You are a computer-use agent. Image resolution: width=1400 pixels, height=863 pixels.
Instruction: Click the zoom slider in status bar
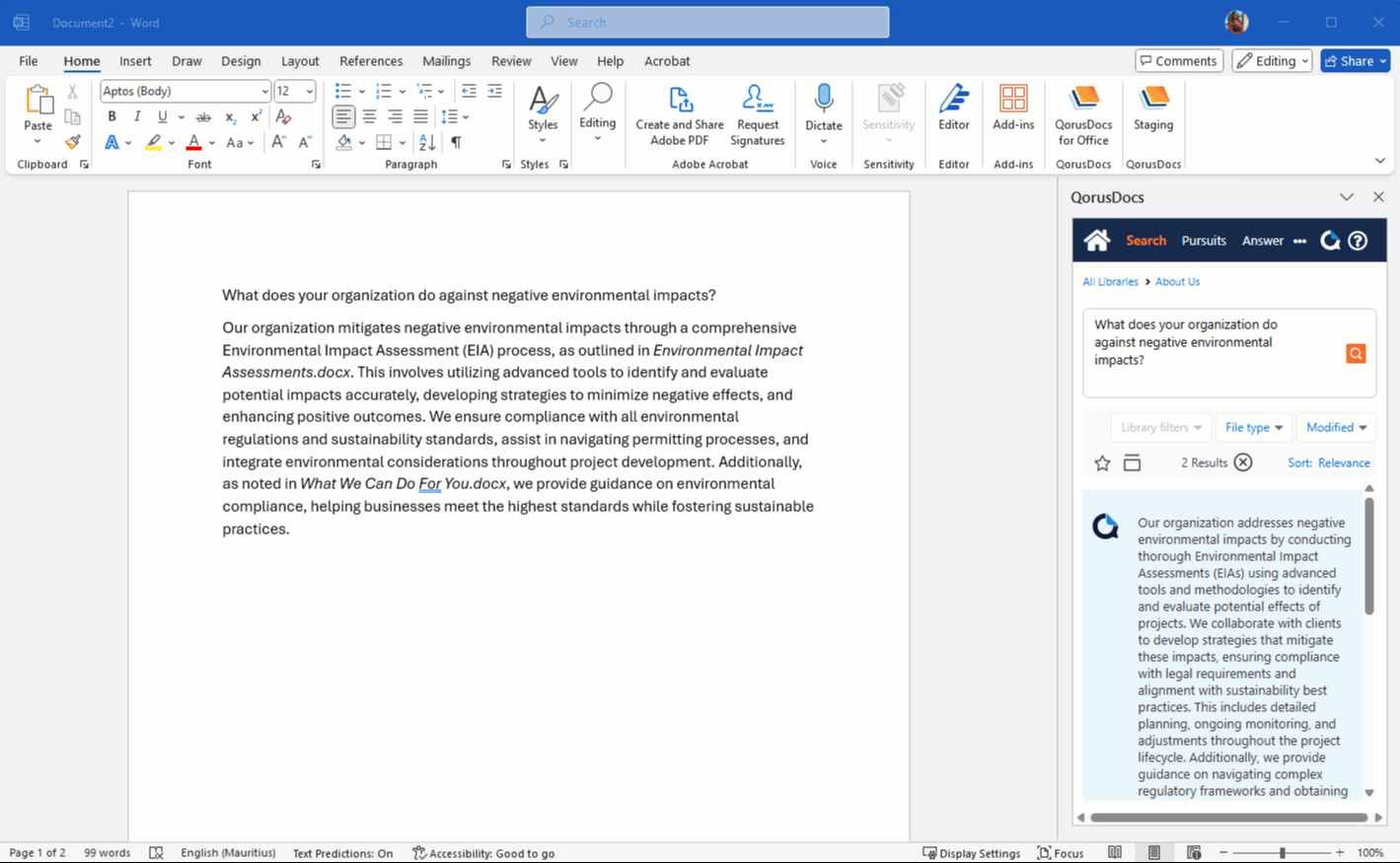1282,853
